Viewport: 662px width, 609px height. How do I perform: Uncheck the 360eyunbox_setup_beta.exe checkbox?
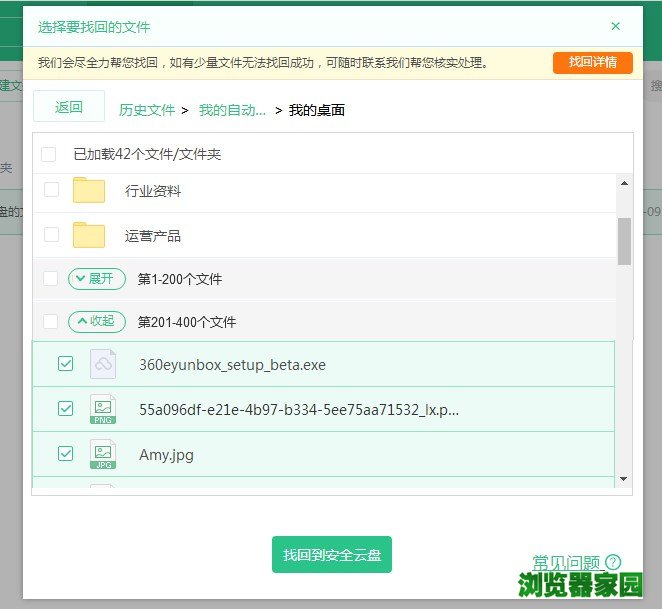point(66,365)
